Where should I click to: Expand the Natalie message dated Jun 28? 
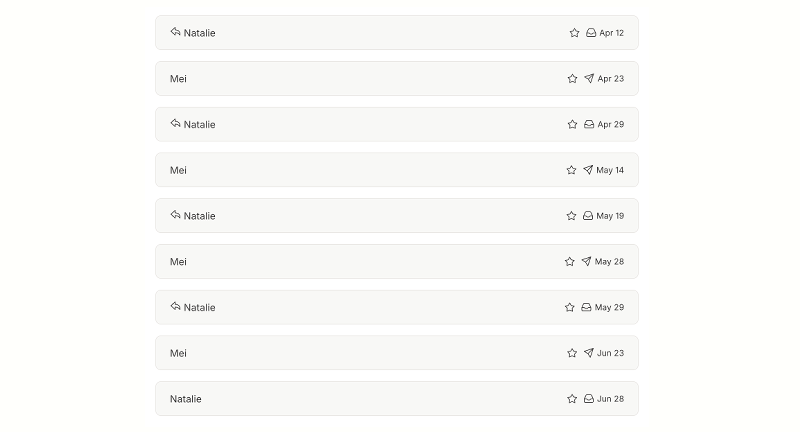pyautogui.click(x=397, y=399)
